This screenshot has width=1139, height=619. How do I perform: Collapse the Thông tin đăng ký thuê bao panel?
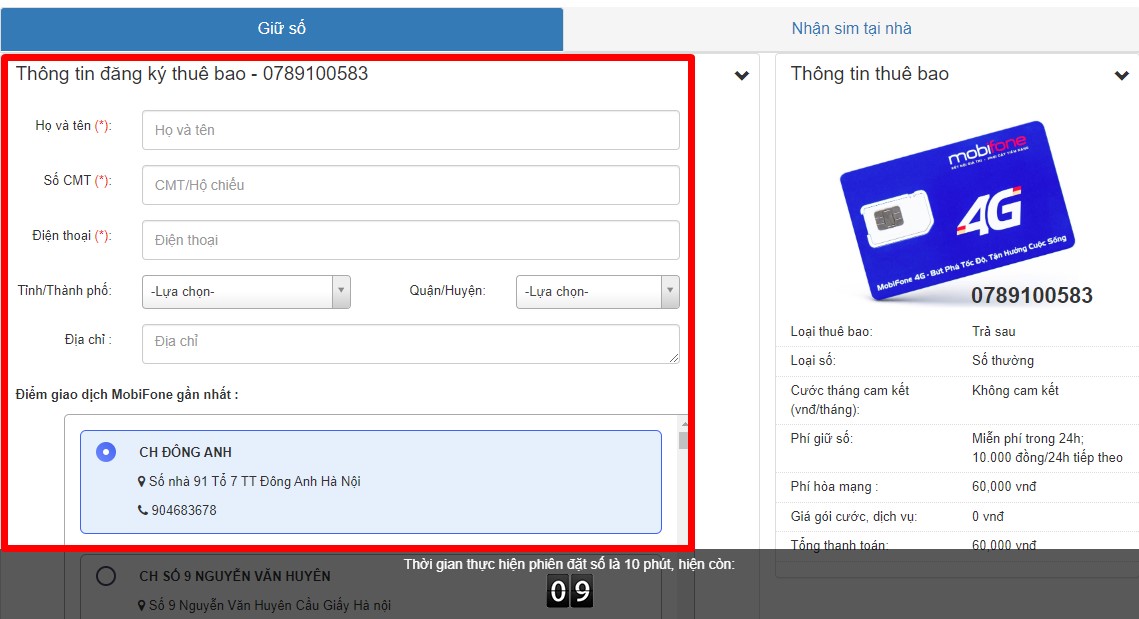pyautogui.click(x=741, y=75)
